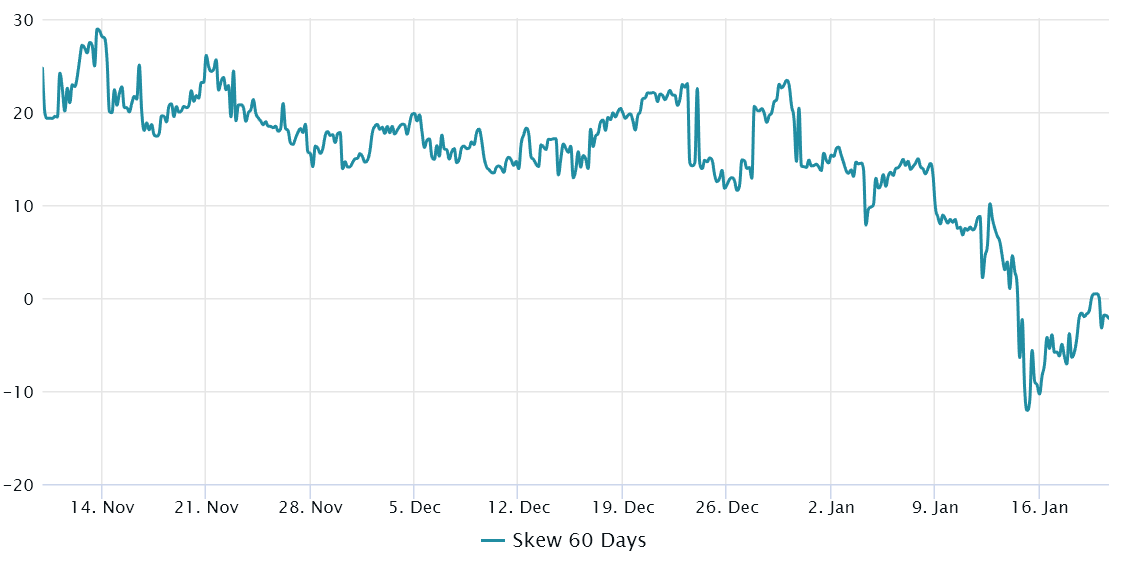Click the 20 y-axis label
Viewport: 1124px width, 567px height.
[23, 113]
